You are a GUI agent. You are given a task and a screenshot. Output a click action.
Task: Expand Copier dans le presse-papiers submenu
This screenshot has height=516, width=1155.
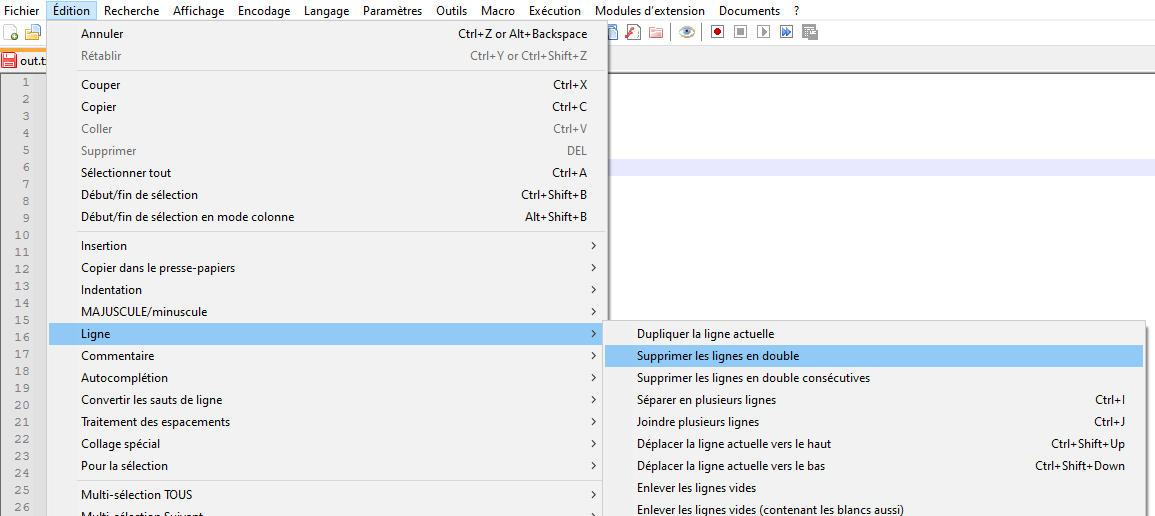(x=328, y=268)
